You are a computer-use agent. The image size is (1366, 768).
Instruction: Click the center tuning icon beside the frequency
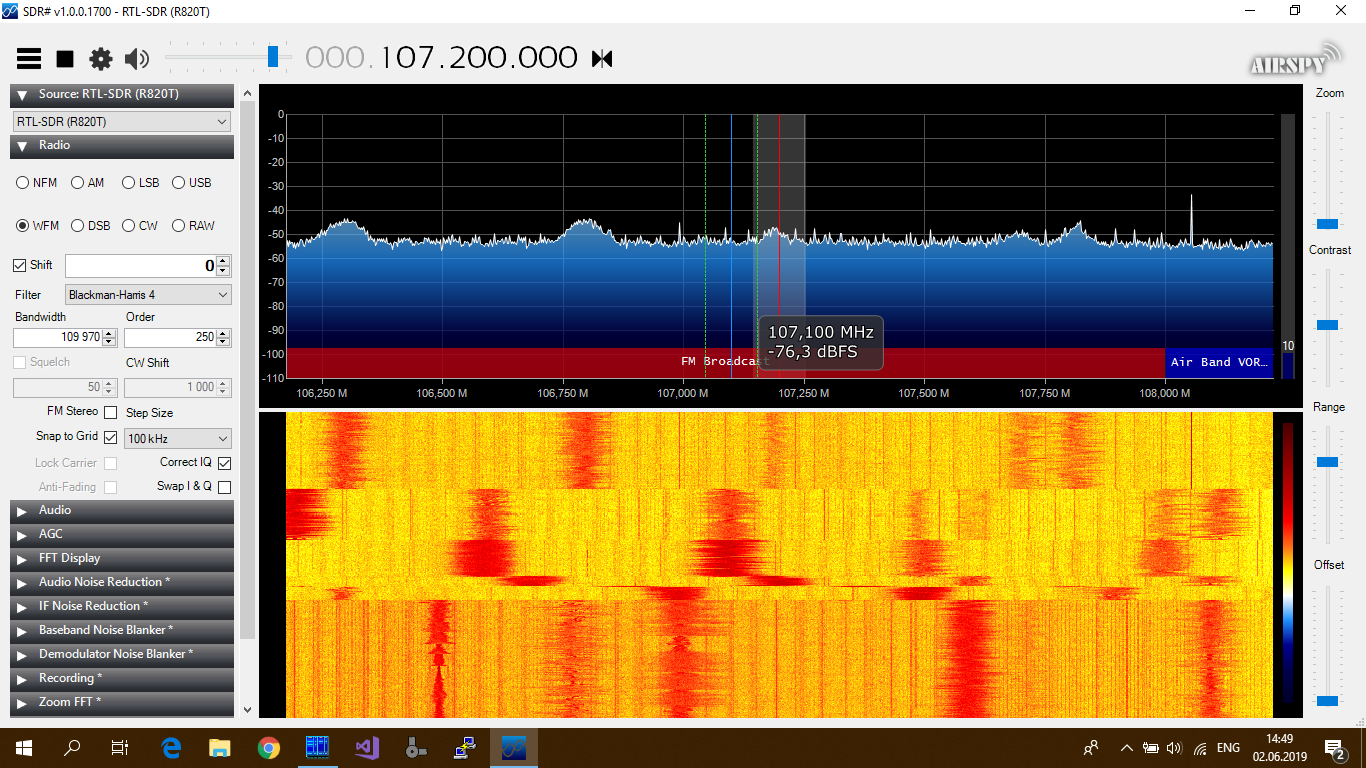click(x=602, y=59)
